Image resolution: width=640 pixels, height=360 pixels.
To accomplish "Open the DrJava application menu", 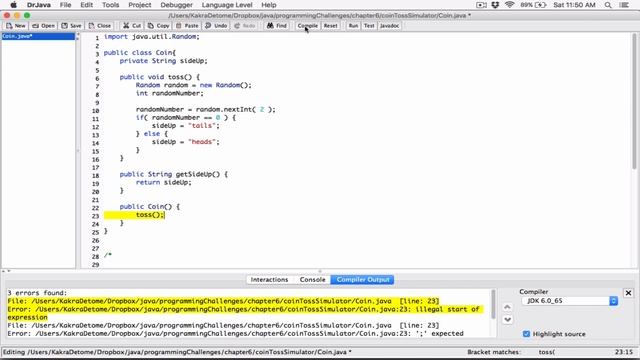I will pos(39,5).
